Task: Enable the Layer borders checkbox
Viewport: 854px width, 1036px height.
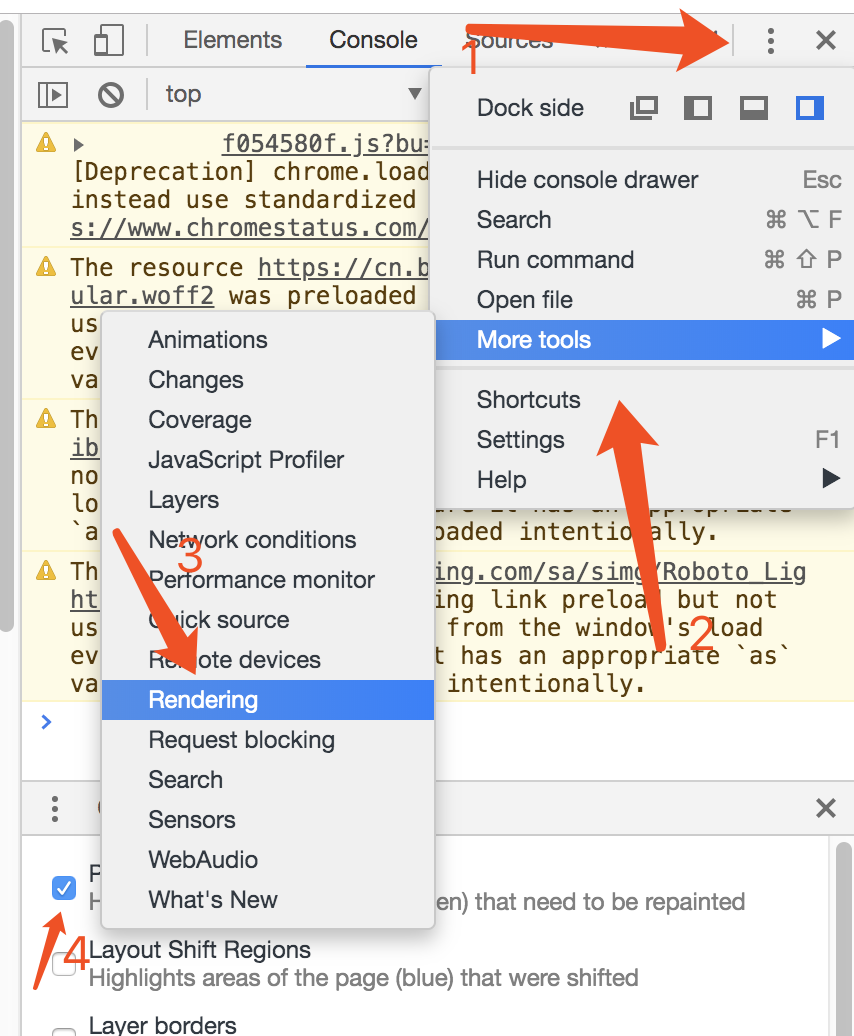Action: [64, 1032]
